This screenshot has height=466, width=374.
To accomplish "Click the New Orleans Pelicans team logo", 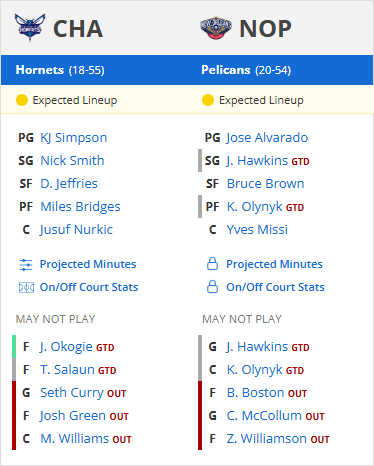I will click(216, 28).
